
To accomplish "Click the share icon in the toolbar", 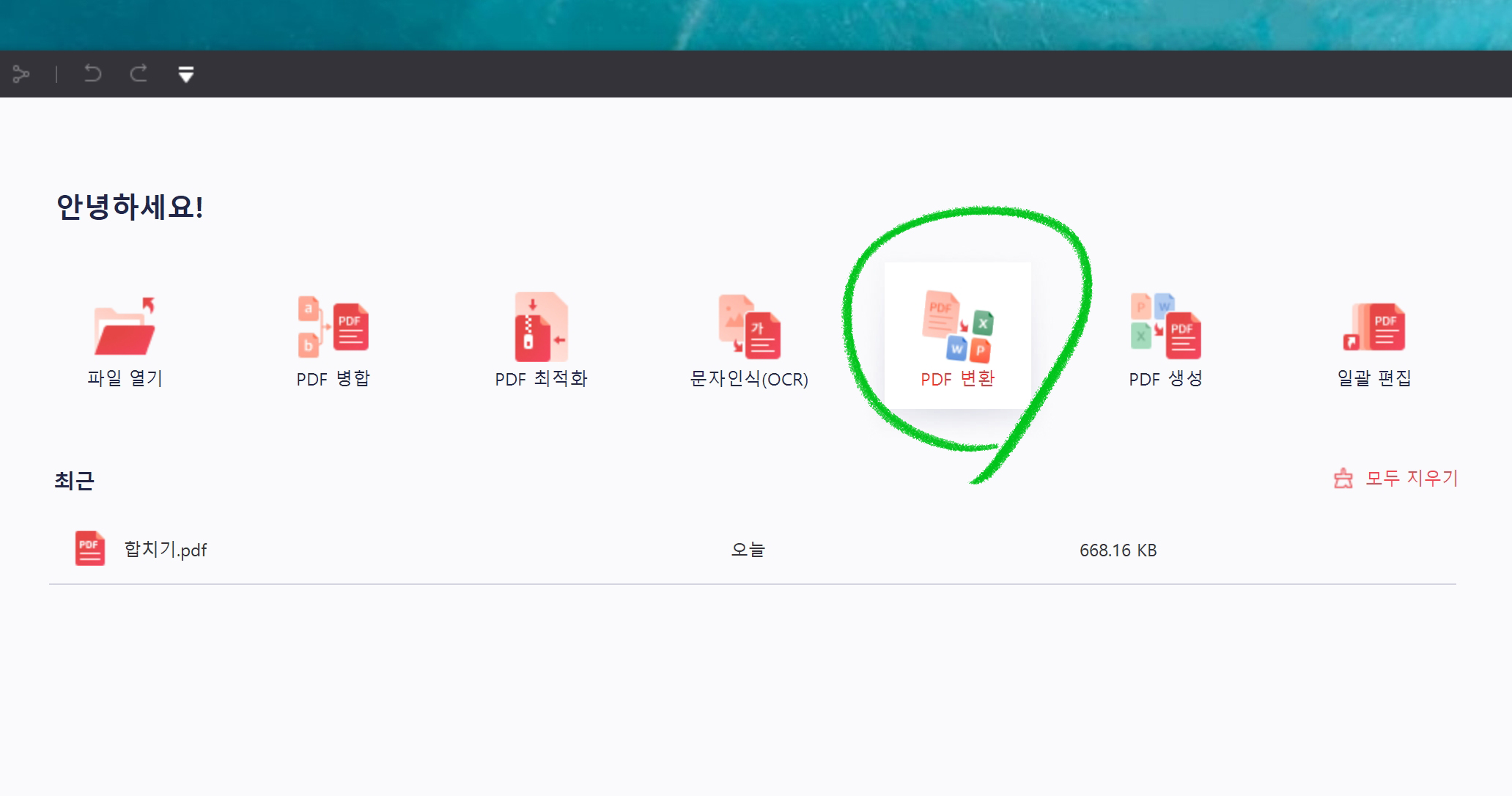I will [x=22, y=74].
